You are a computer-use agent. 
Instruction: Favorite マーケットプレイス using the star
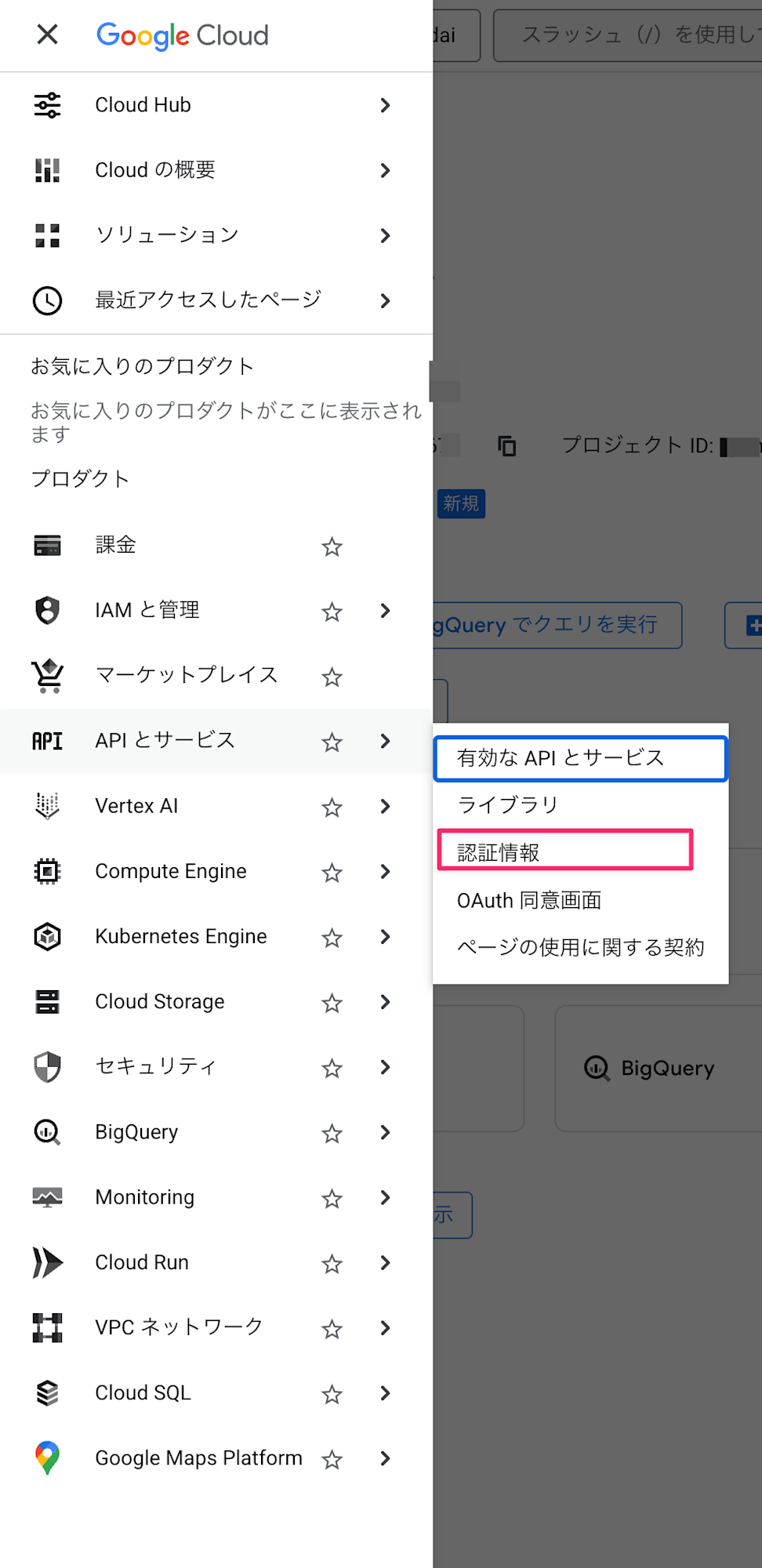click(332, 677)
